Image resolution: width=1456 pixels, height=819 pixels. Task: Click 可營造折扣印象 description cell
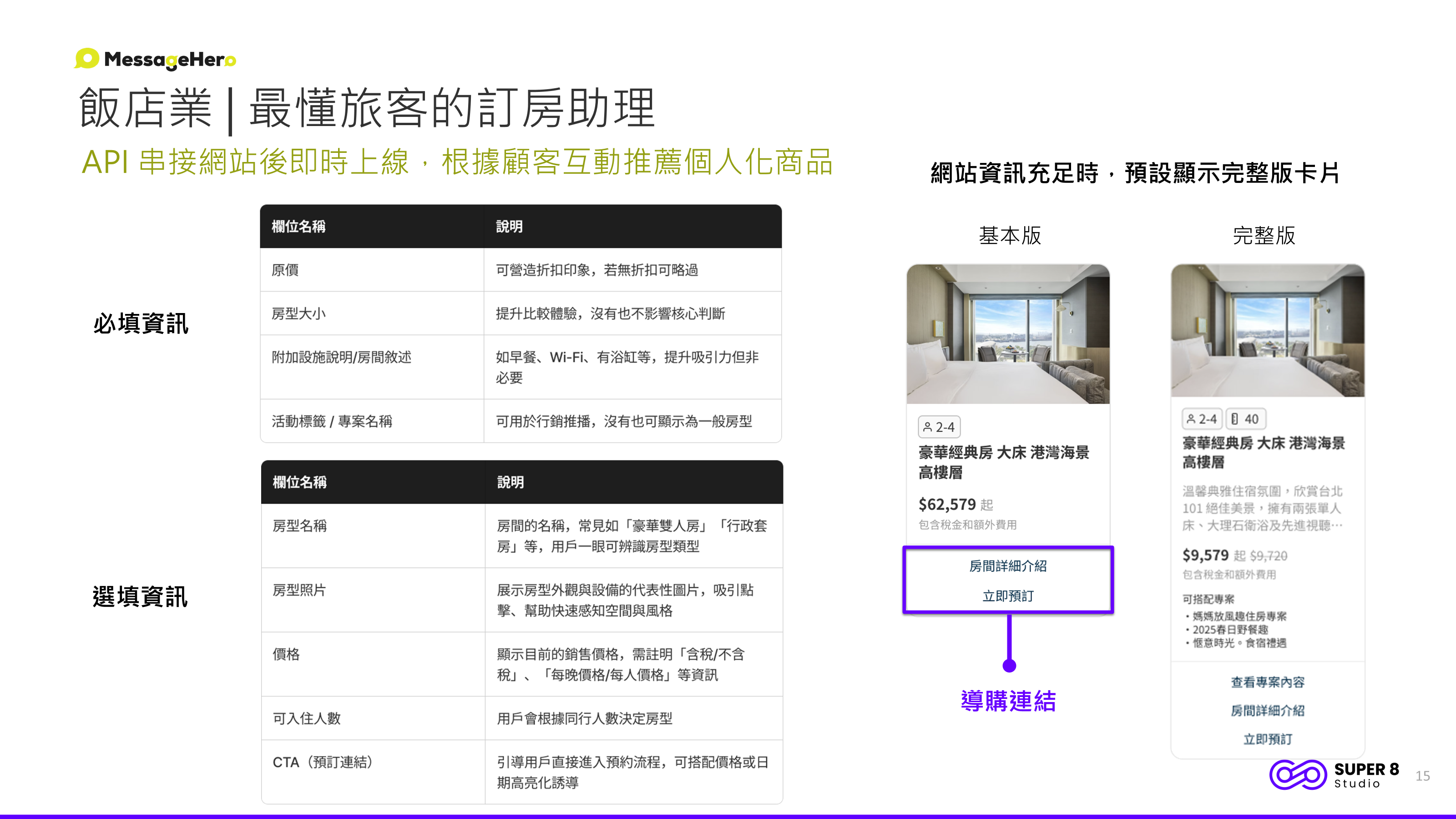point(633,270)
